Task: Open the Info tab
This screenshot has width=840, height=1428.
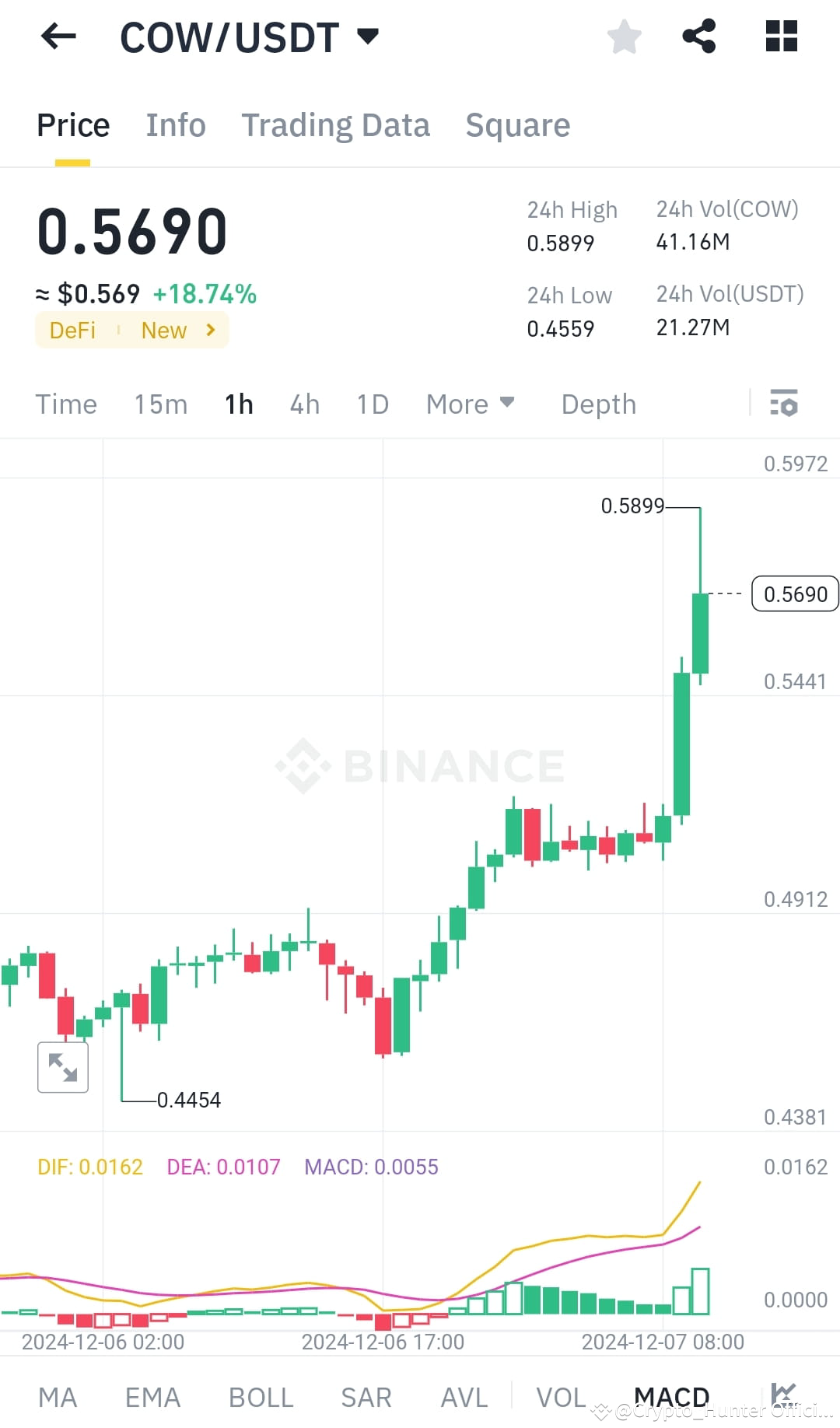Action: (x=175, y=124)
